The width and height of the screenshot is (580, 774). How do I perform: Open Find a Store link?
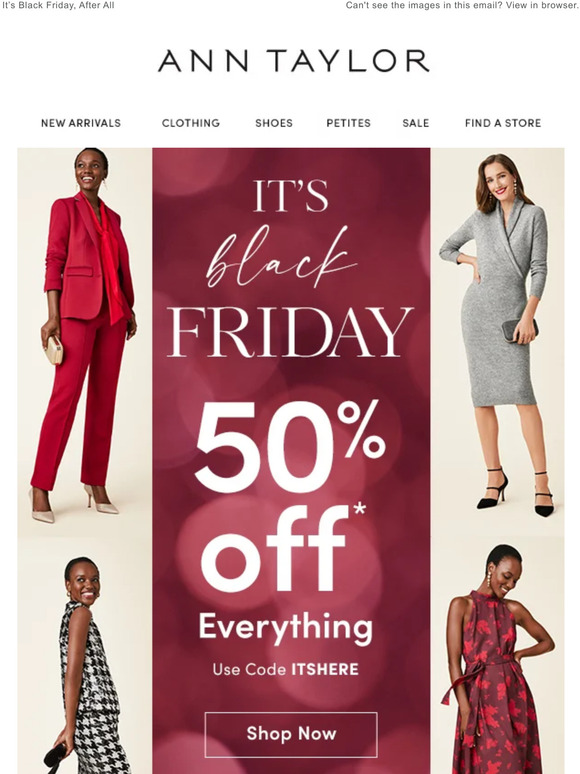pyautogui.click(x=503, y=123)
